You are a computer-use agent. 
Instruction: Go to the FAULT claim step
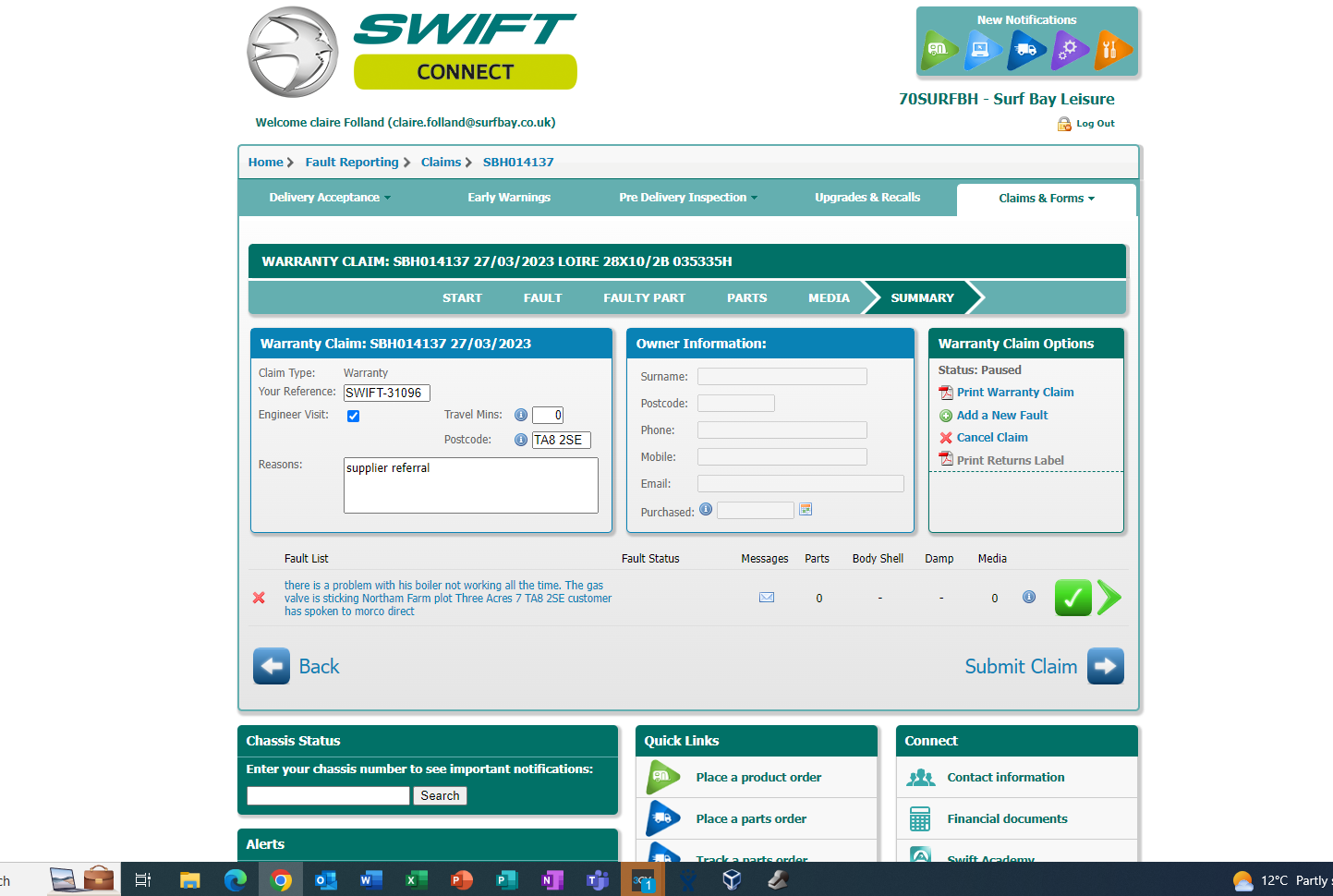pyautogui.click(x=542, y=298)
